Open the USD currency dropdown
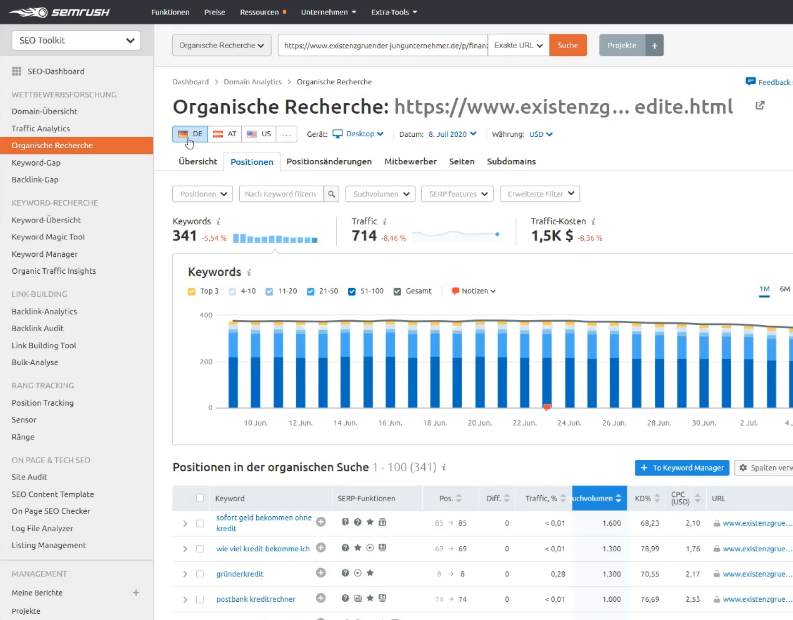Image resolution: width=793 pixels, height=620 pixels. click(x=541, y=135)
